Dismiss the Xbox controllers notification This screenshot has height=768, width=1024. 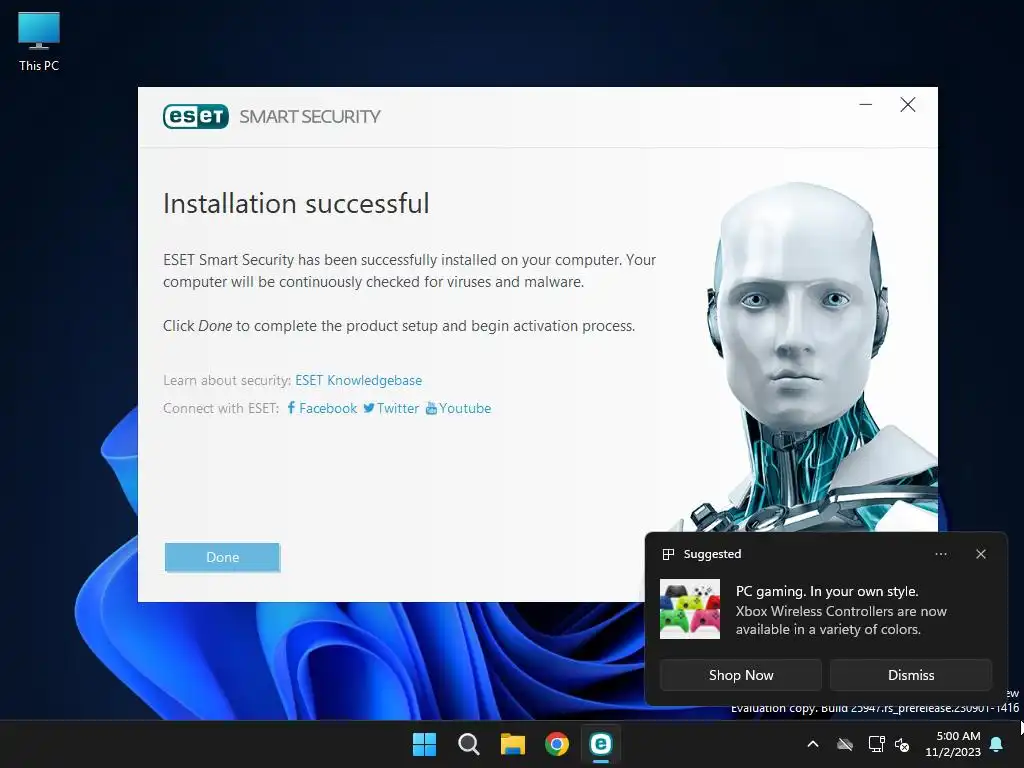(x=910, y=675)
